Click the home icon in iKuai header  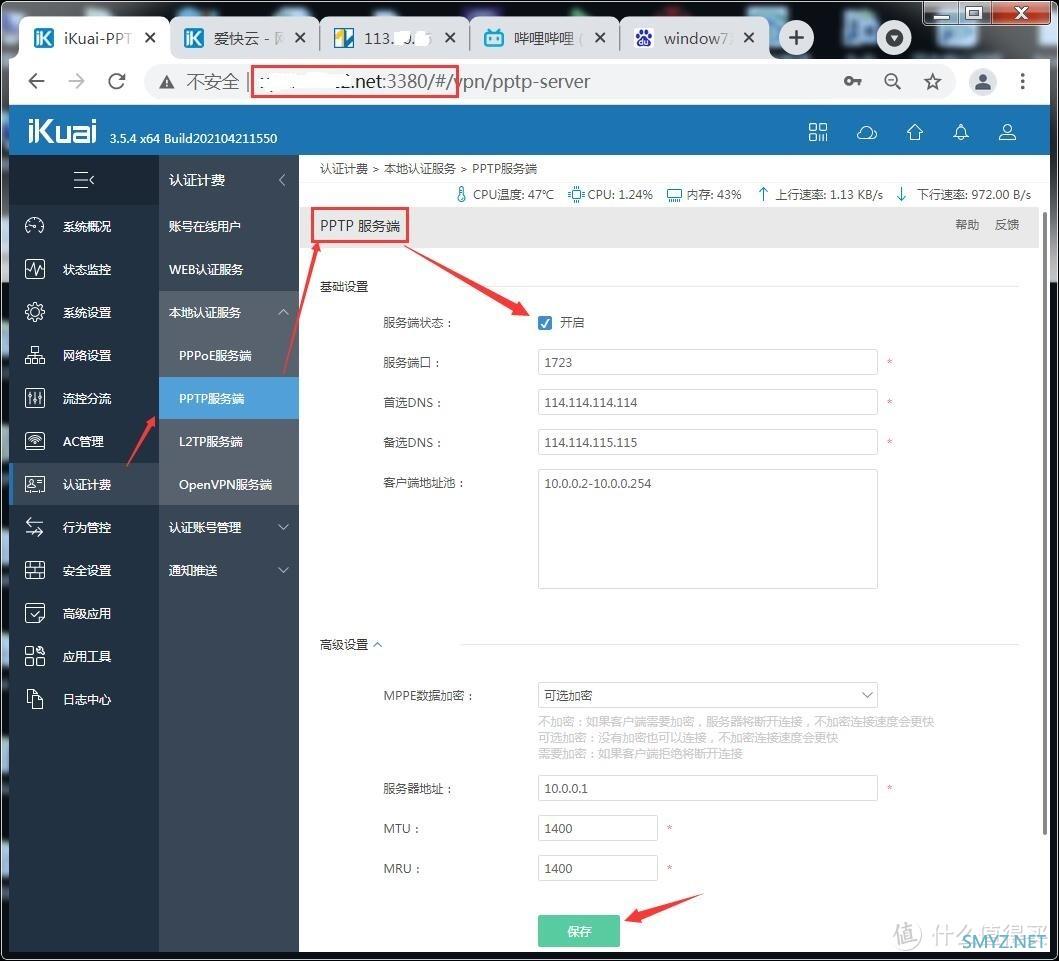pos(914,132)
